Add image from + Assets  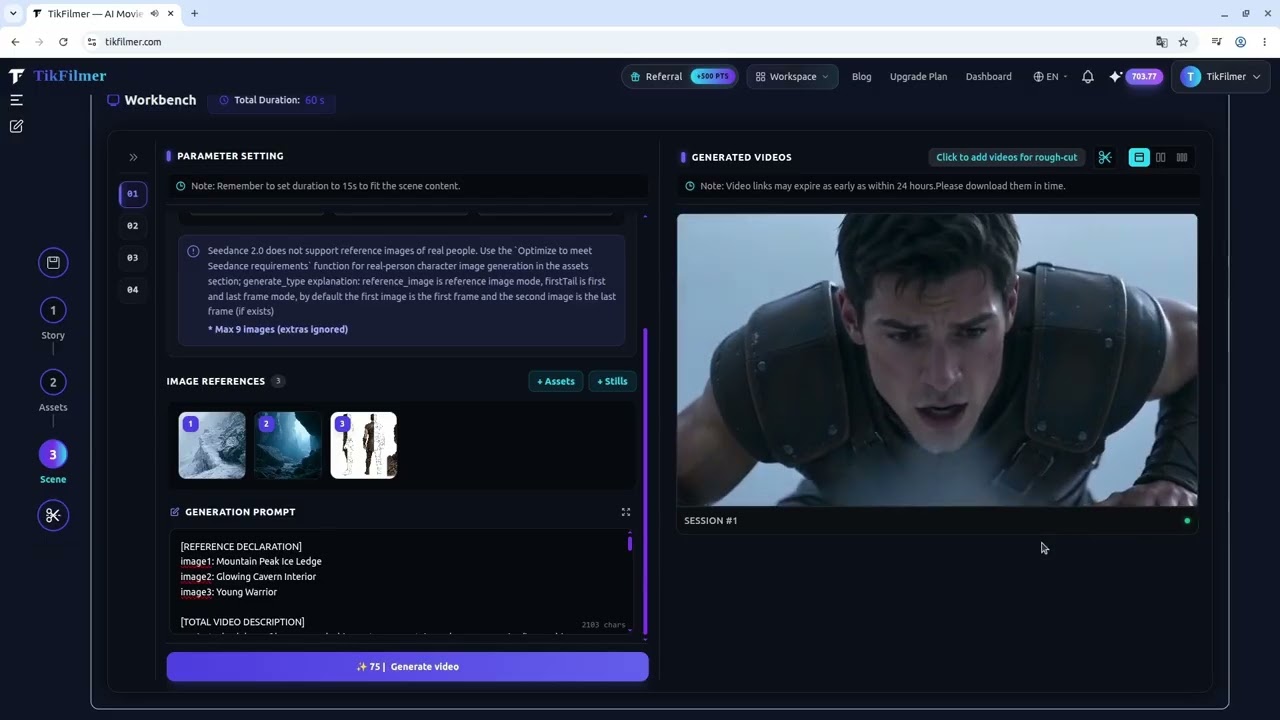(556, 381)
